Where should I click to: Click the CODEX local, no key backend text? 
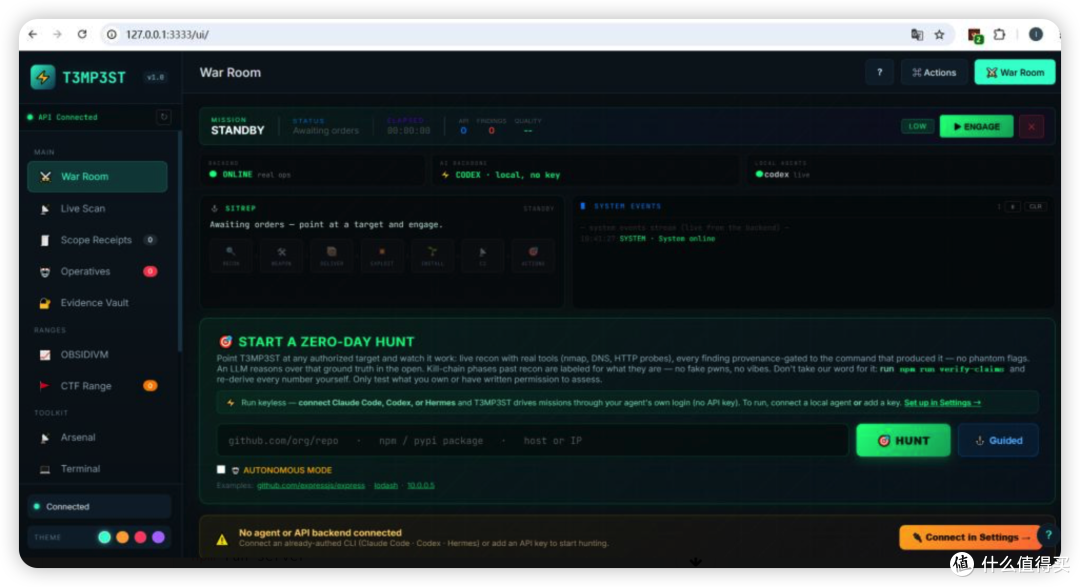click(508, 175)
